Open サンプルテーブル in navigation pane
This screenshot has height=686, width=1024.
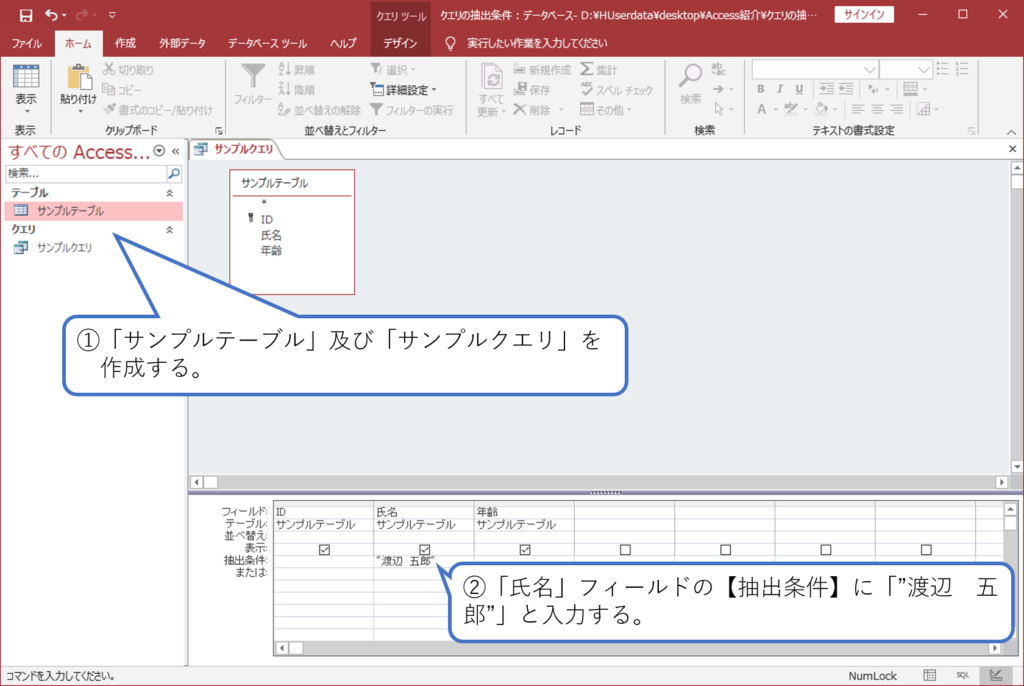(x=93, y=210)
